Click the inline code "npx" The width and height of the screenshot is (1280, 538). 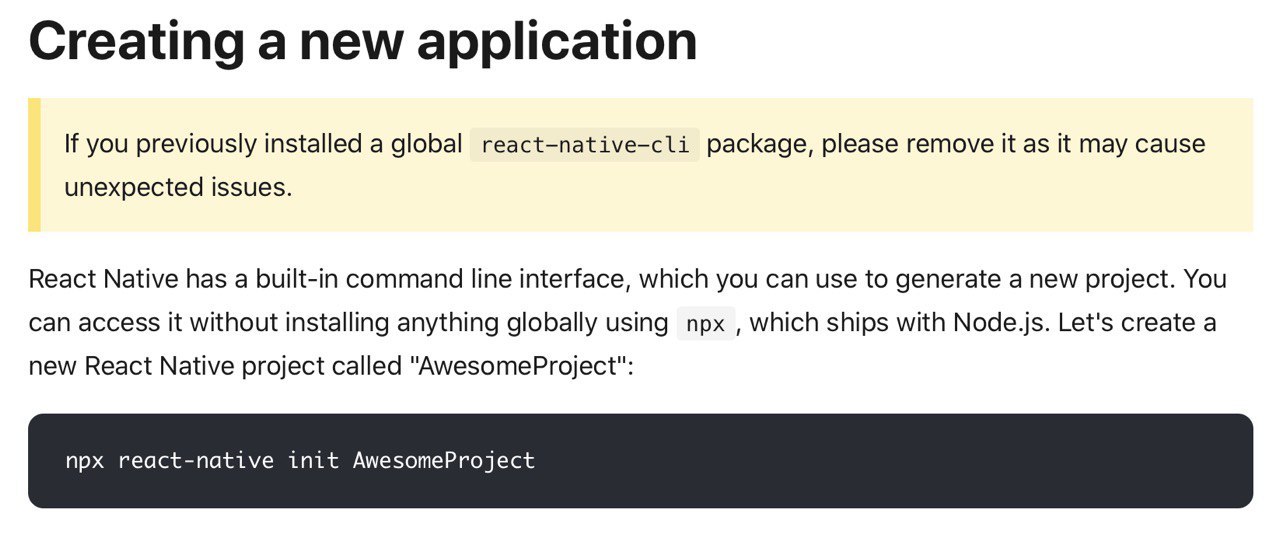tap(706, 324)
